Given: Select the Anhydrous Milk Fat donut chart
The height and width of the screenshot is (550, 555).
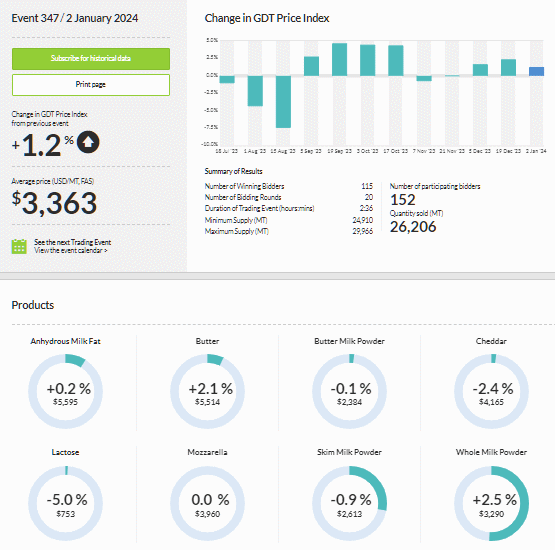Looking at the screenshot, I should click(x=65, y=391).
